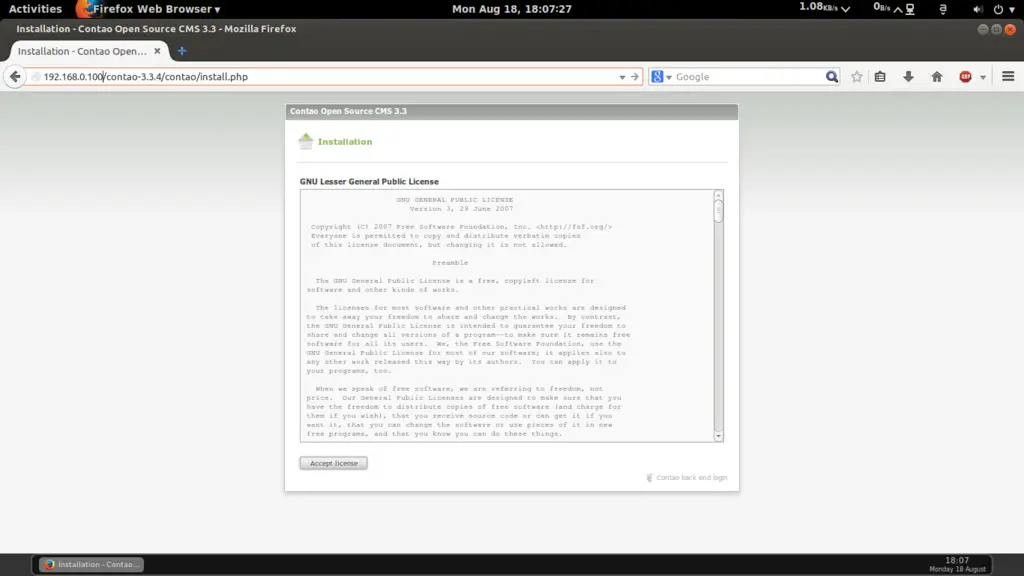Open the URL history dropdown arrow

pyautogui.click(x=622, y=77)
